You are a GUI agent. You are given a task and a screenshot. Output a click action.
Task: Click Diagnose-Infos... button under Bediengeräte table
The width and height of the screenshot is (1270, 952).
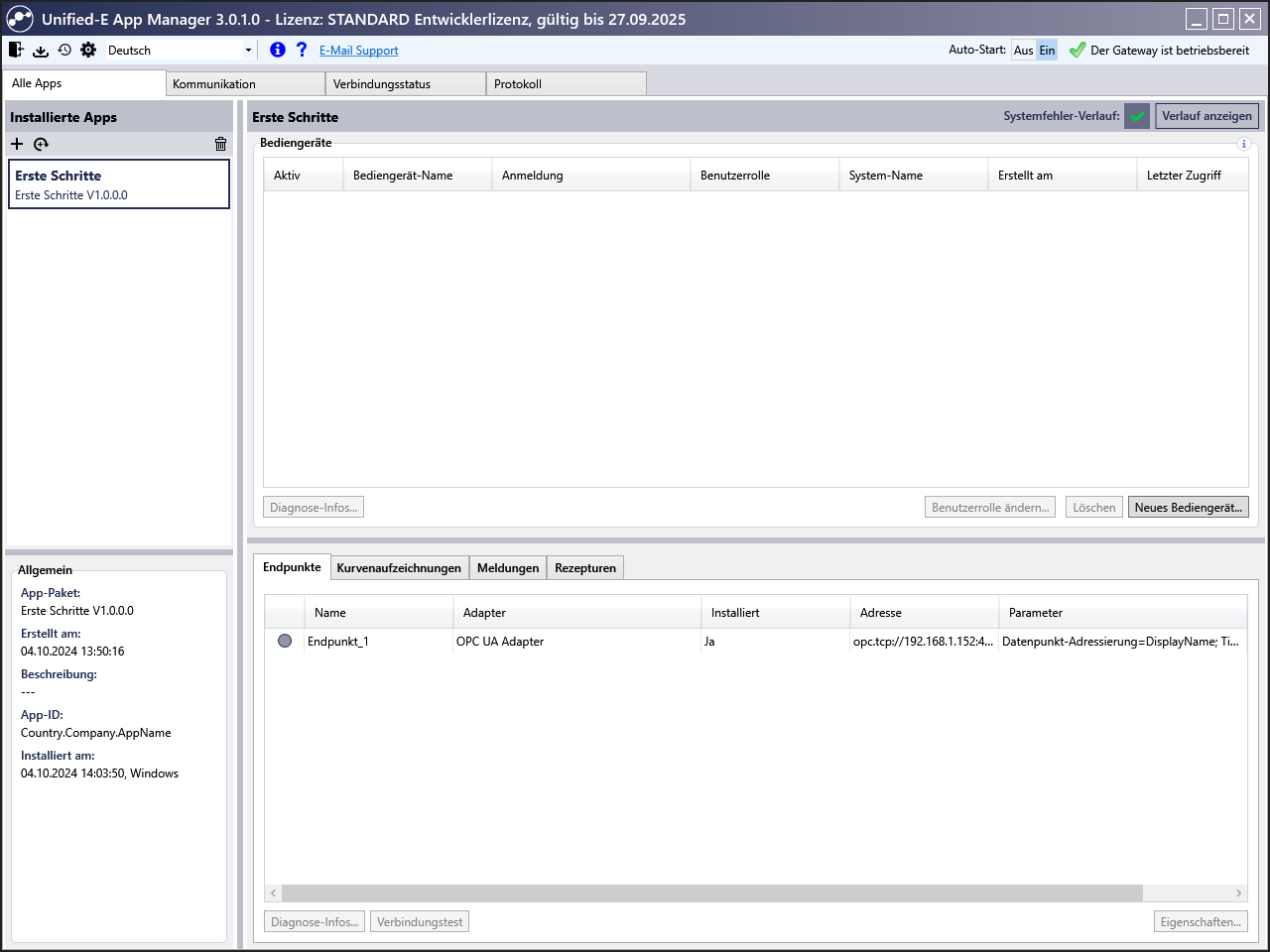coord(314,507)
